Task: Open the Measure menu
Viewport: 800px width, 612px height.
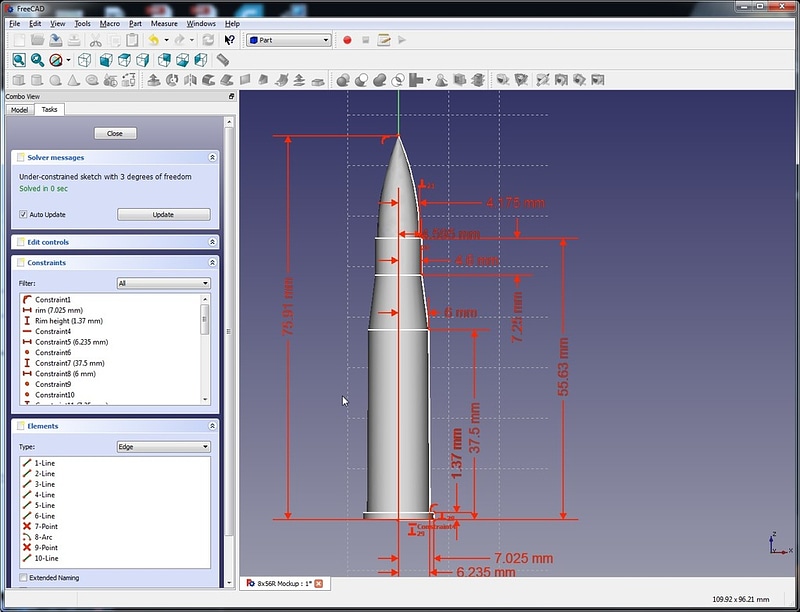Action: pyautogui.click(x=164, y=23)
